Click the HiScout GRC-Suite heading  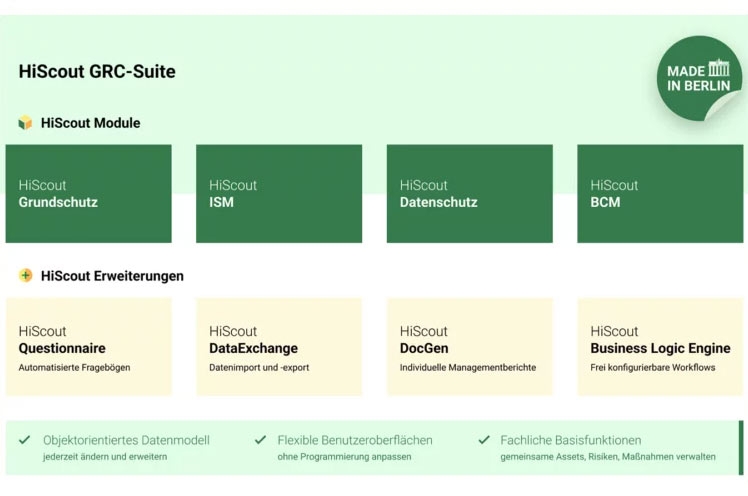click(x=97, y=71)
